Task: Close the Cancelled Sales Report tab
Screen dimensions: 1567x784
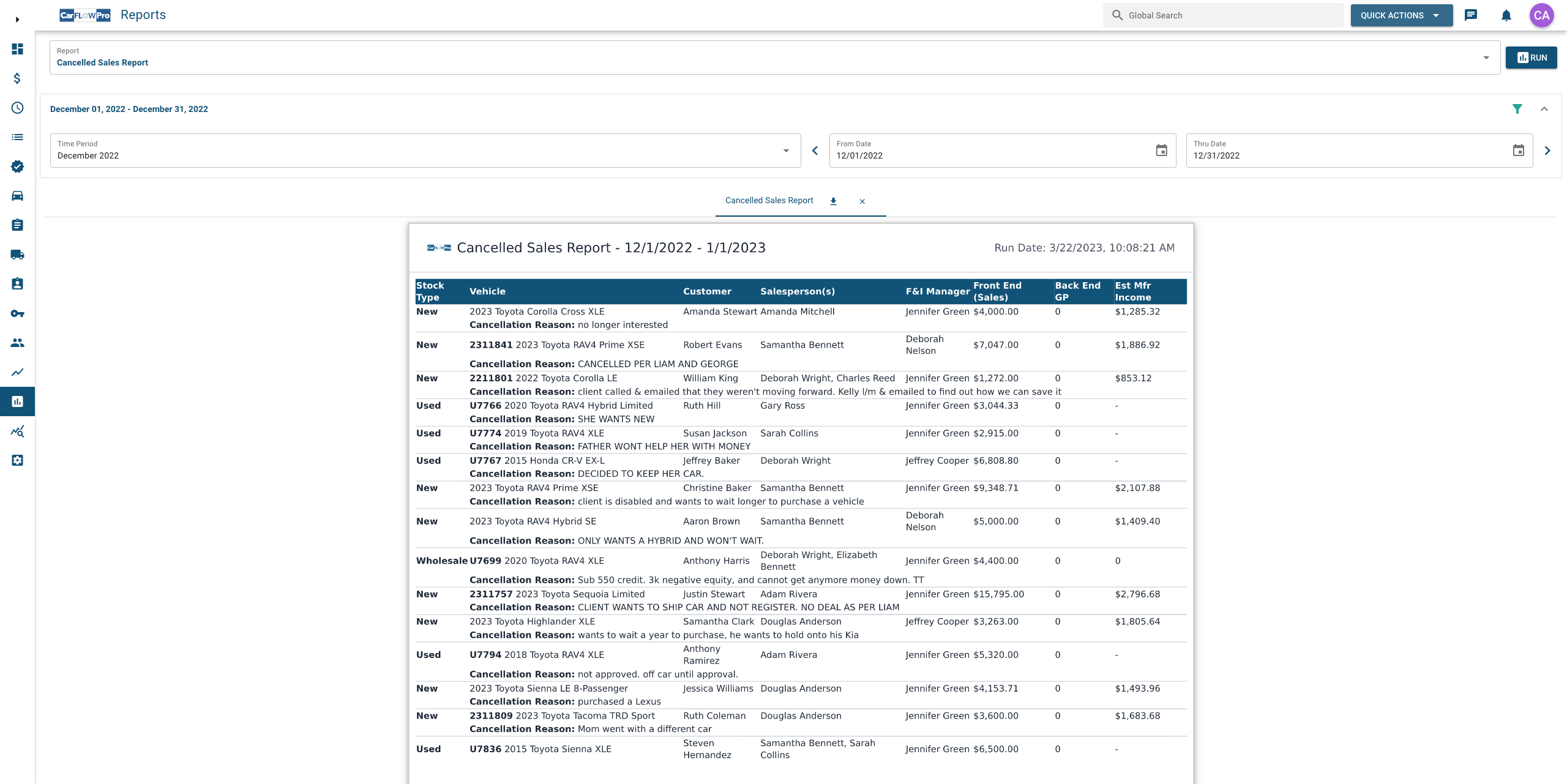Action: pyautogui.click(x=862, y=201)
